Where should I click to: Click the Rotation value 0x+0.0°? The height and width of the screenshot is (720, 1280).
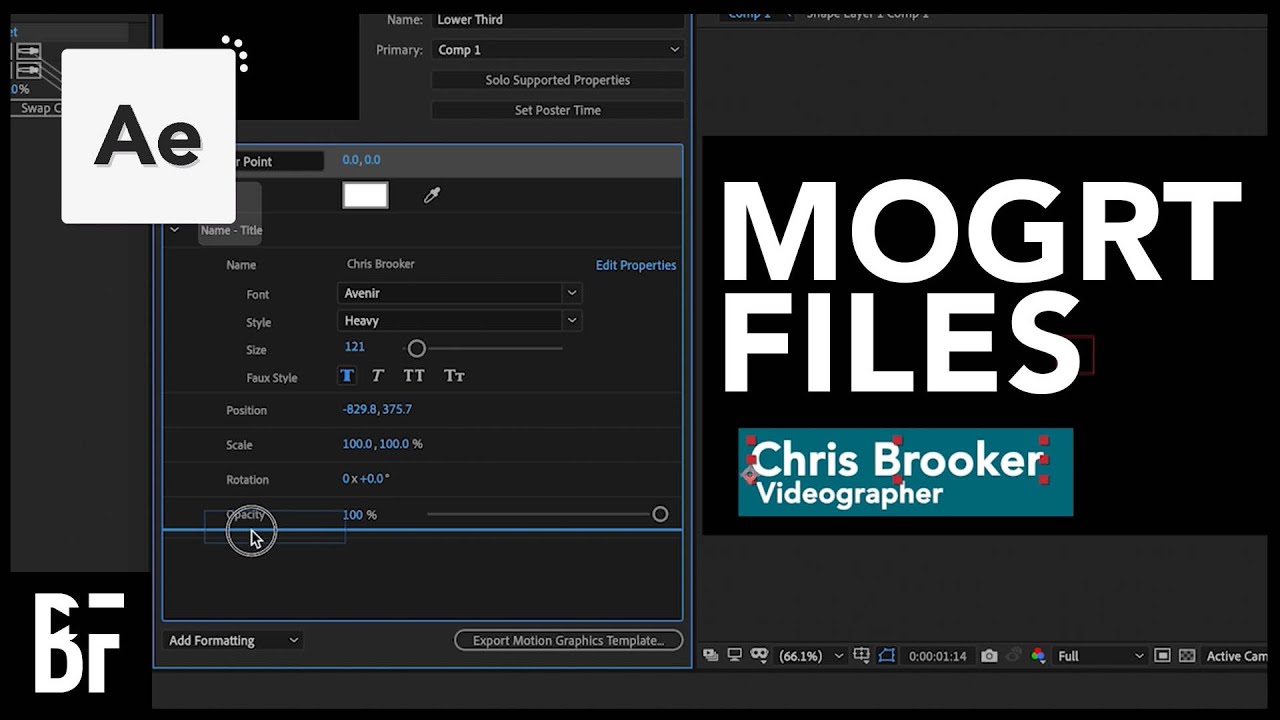[366, 479]
